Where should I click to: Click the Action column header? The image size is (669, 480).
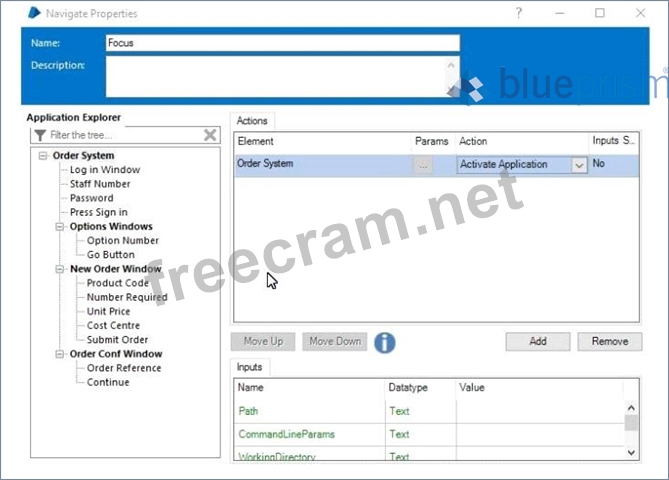522,142
